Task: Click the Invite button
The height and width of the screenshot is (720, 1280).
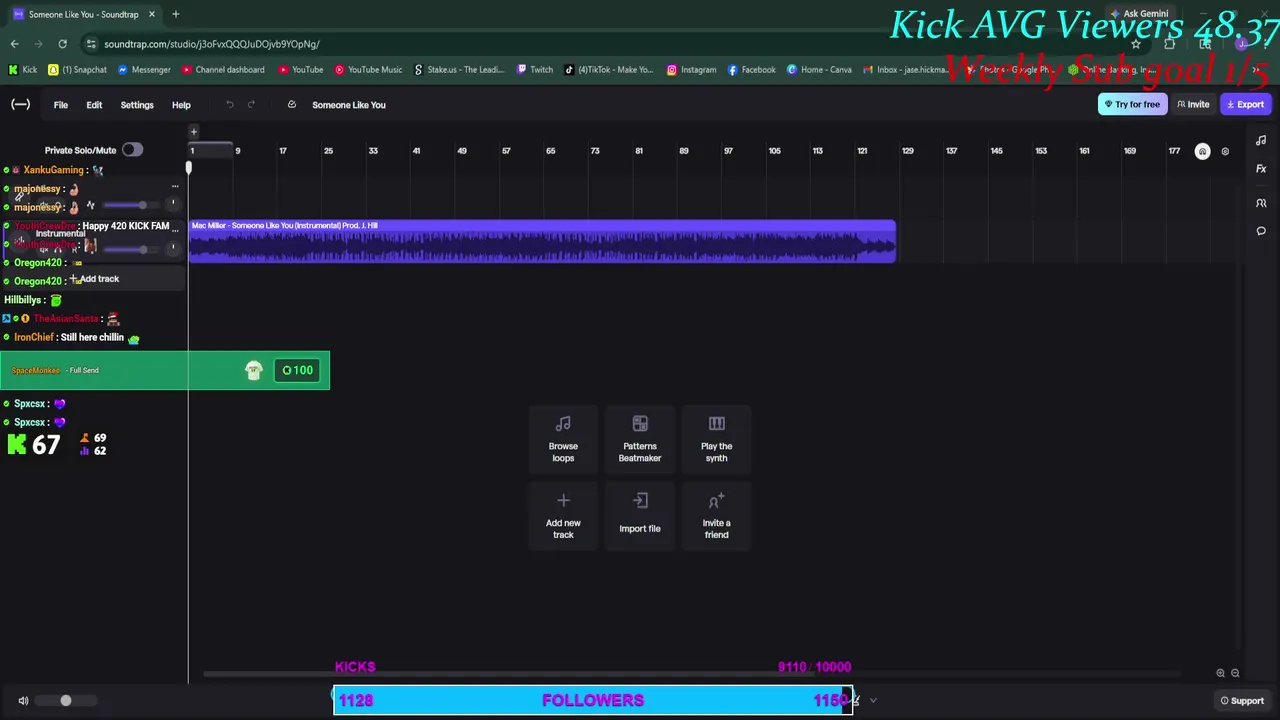Action: (1193, 104)
